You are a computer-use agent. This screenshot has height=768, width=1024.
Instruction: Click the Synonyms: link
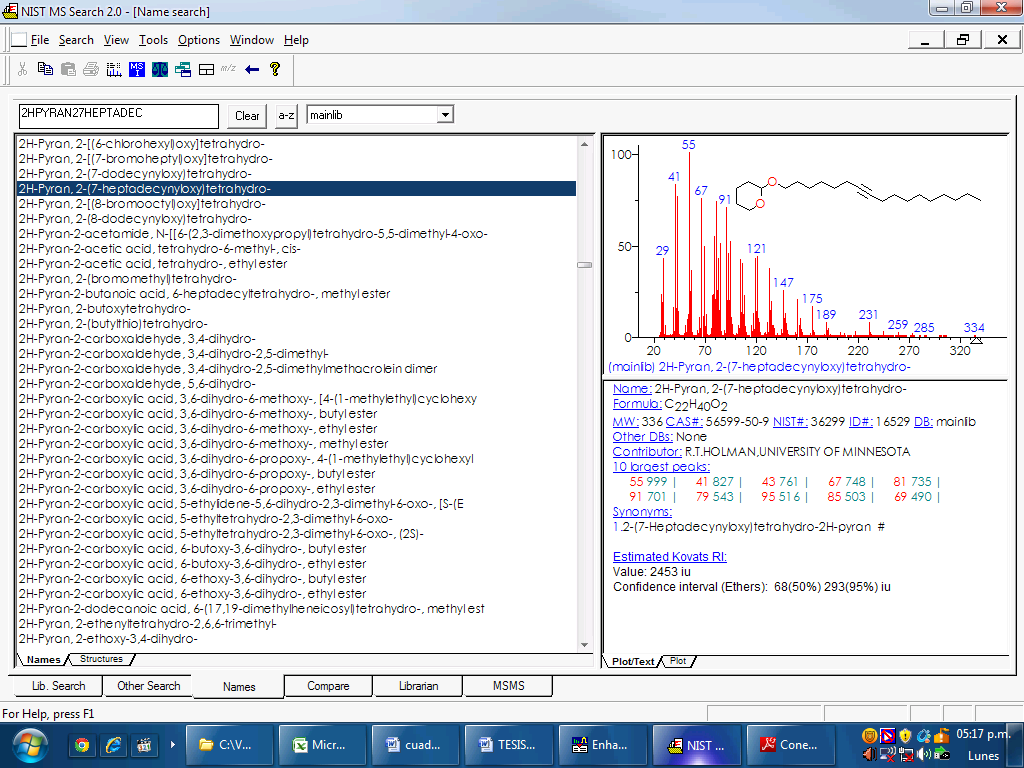pyautogui.click(x=642, y=511)
